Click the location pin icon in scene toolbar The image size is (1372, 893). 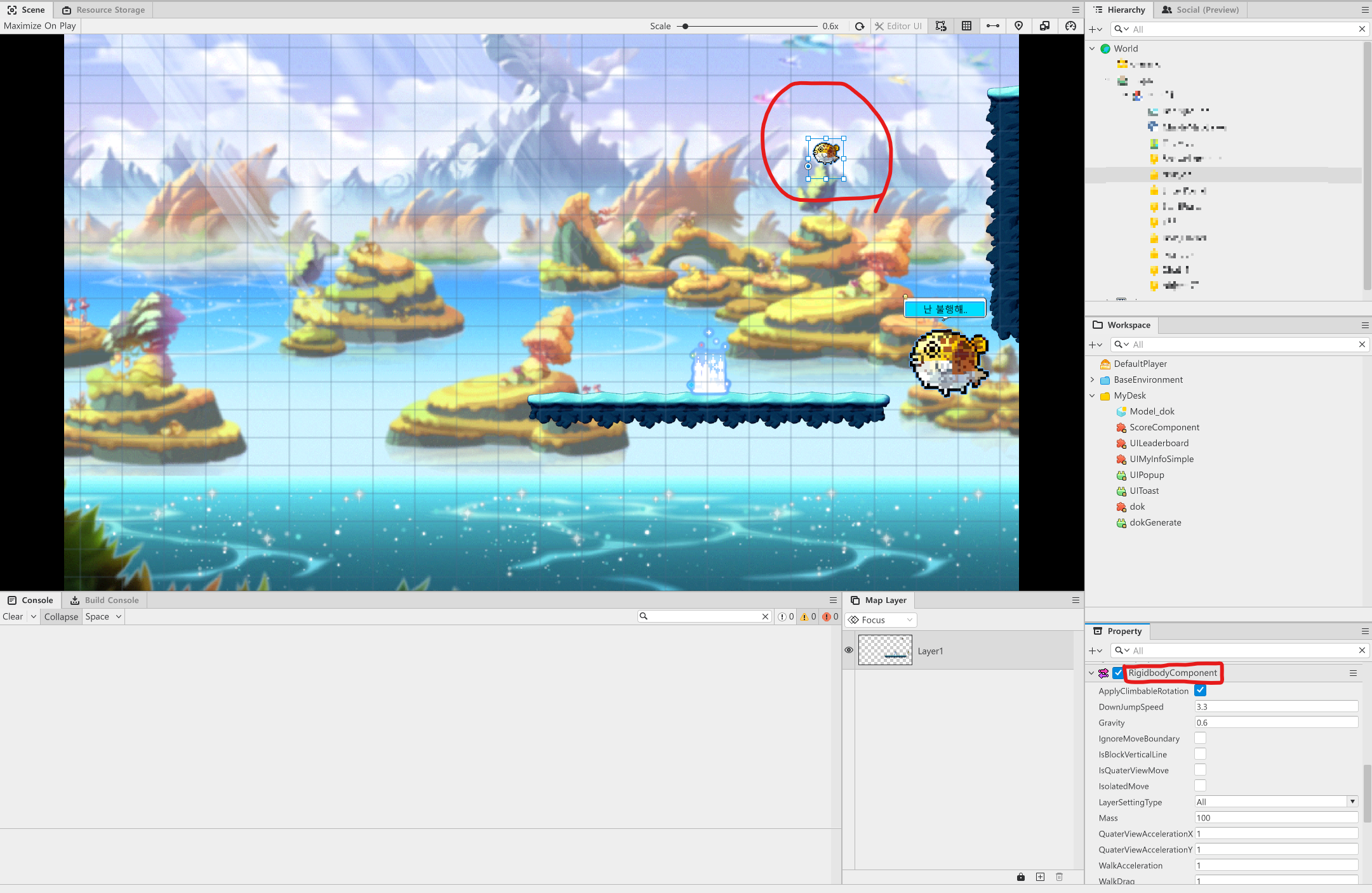[x=1018, y=26]
